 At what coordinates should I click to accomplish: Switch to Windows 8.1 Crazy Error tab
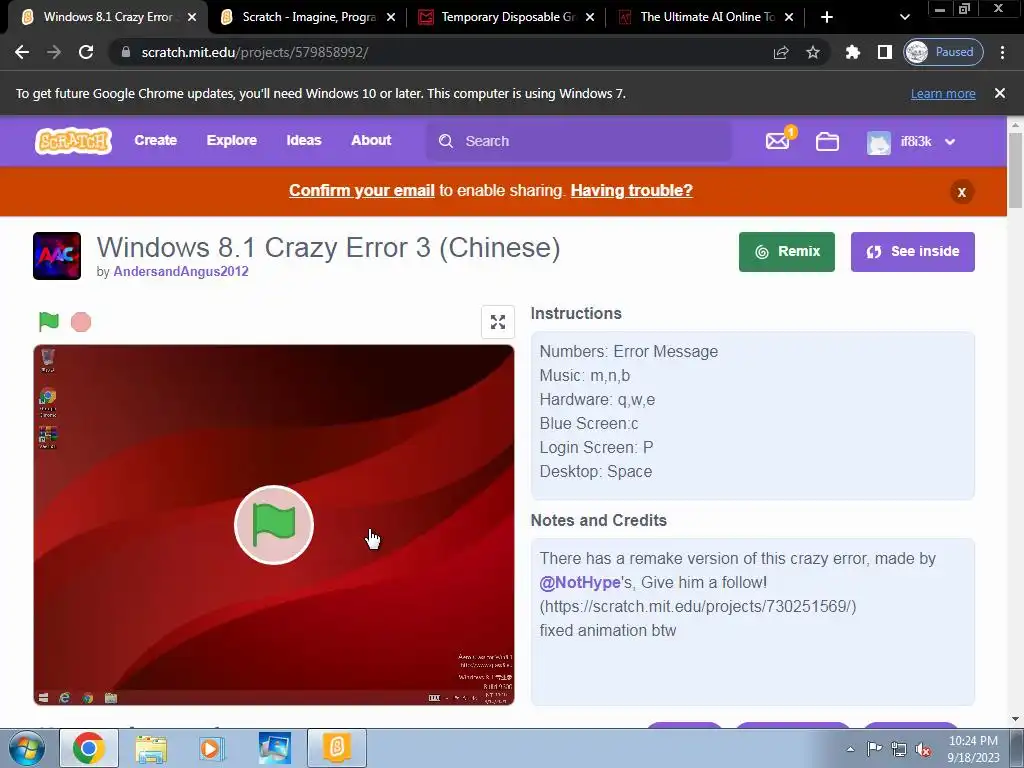tap(108, 17)
